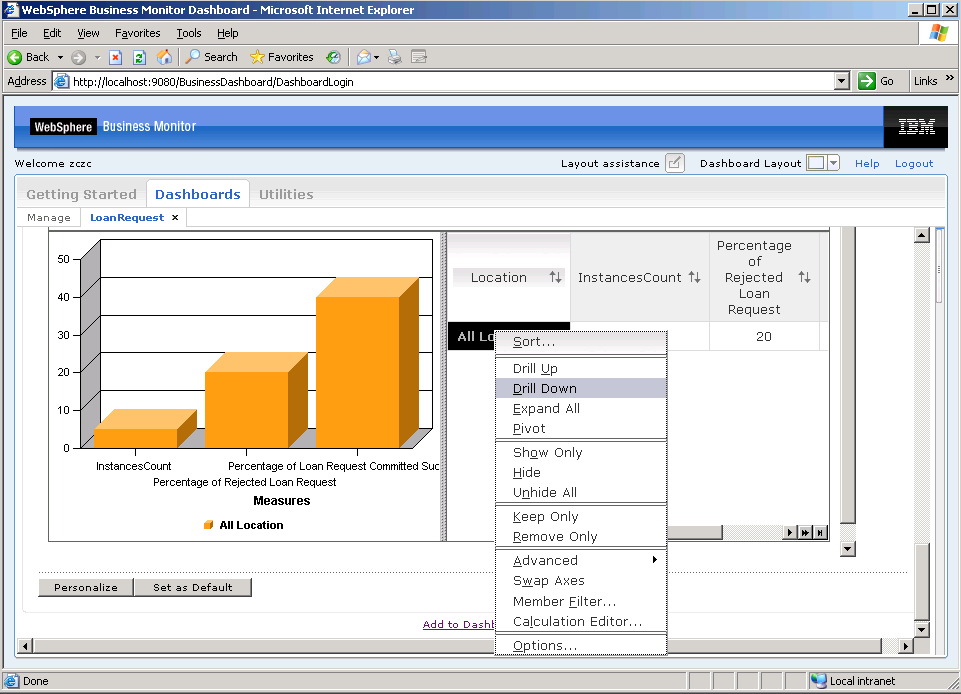Click the Edit page toolbar icon
The width and height of the screenshot is (961, 694).
click(x=419, y=58)
